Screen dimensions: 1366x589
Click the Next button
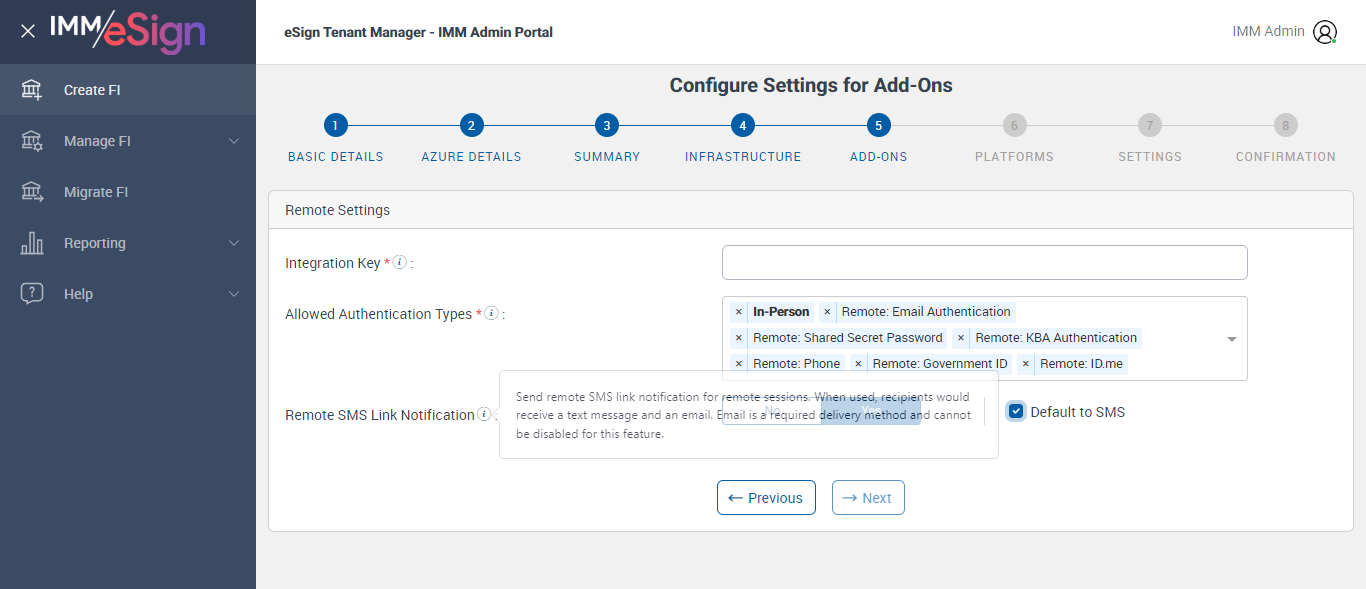click(868, 498)
